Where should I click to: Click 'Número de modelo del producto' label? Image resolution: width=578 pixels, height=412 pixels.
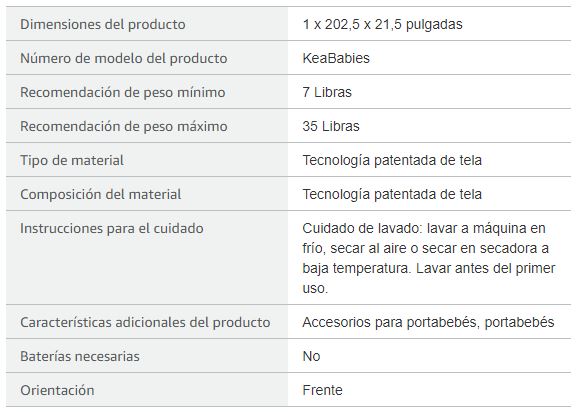123,58
